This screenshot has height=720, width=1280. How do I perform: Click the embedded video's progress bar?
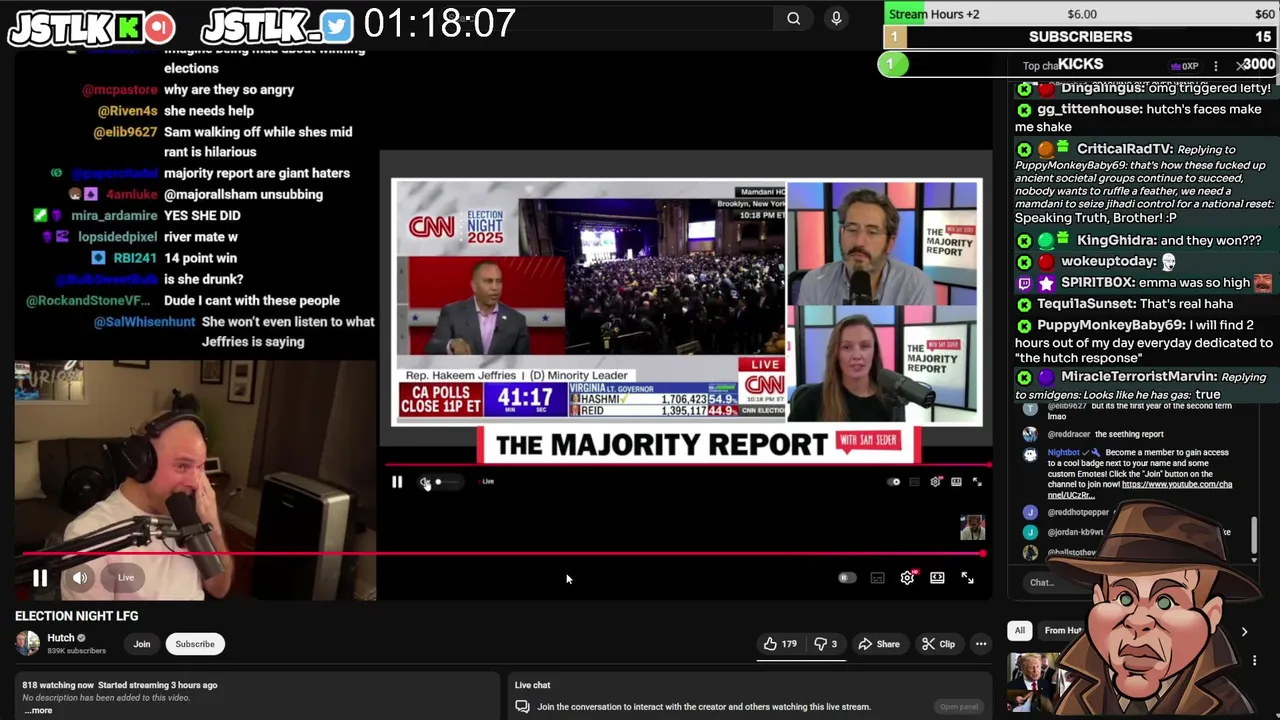pyautogui.click(x=688, y=465)
